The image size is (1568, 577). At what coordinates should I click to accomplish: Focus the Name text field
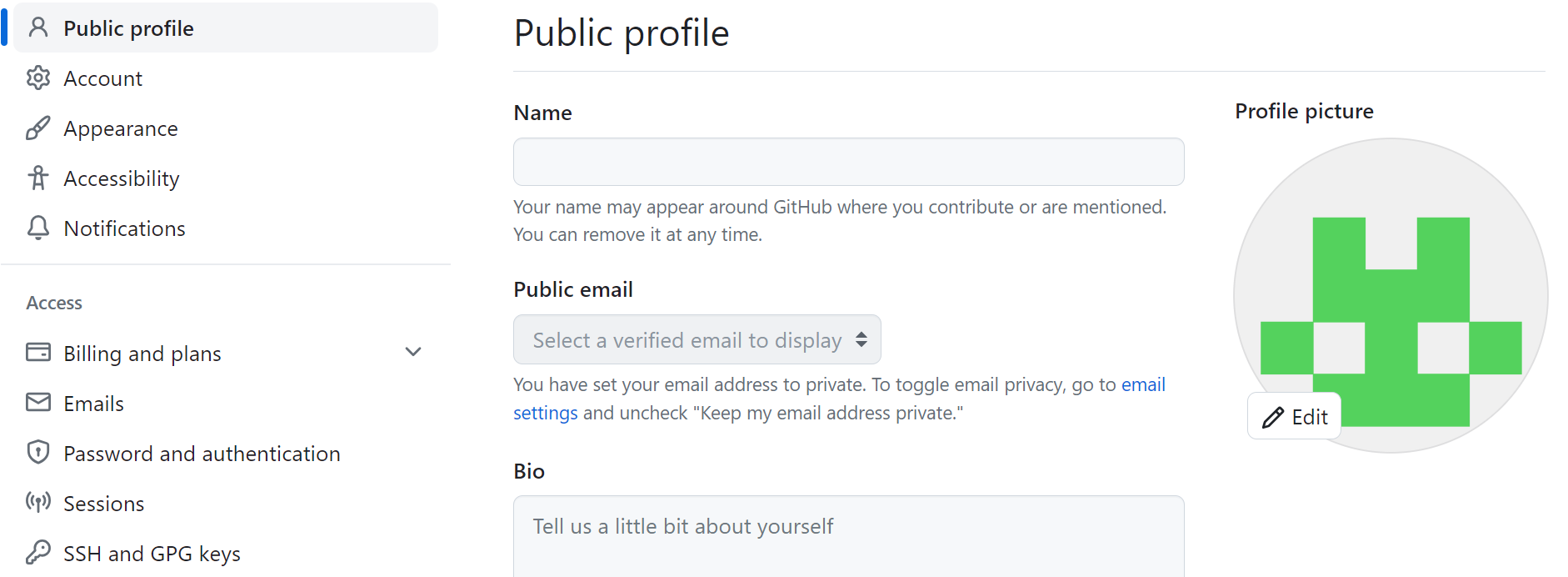(x=848, y=162)
